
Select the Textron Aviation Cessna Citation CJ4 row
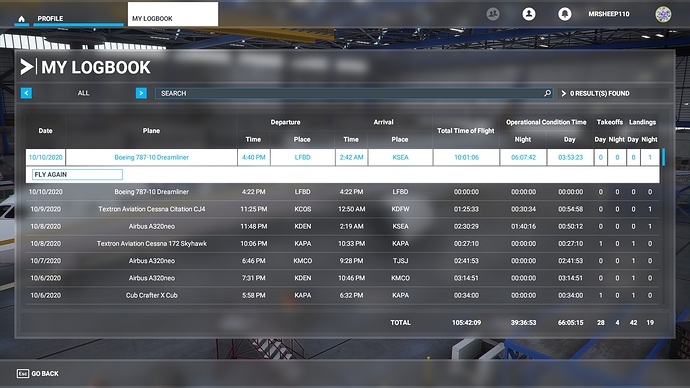342,209
